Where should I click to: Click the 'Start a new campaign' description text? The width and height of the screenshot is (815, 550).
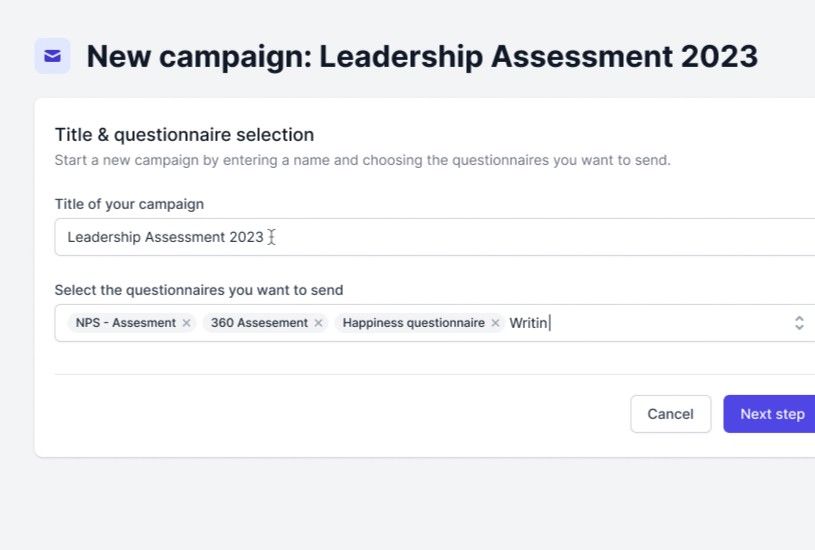(362, 160)
